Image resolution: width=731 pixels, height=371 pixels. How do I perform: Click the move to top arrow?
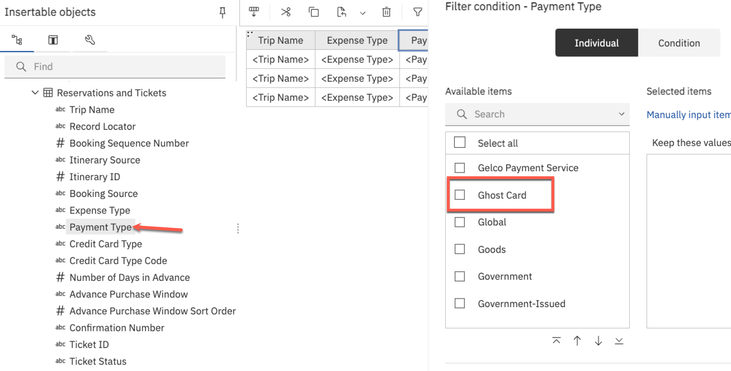556,341
